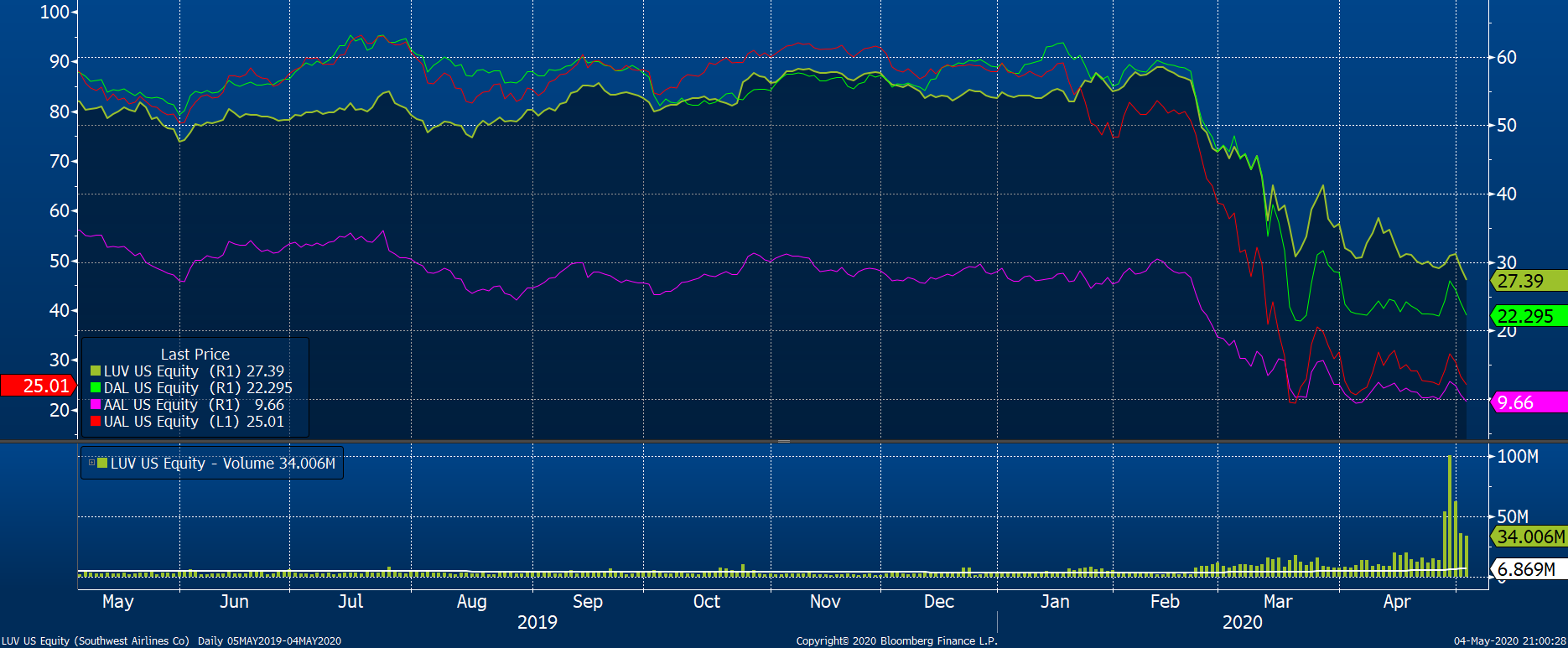Click the LUV olive color swatch in the Last Price legend

(96, 371)
